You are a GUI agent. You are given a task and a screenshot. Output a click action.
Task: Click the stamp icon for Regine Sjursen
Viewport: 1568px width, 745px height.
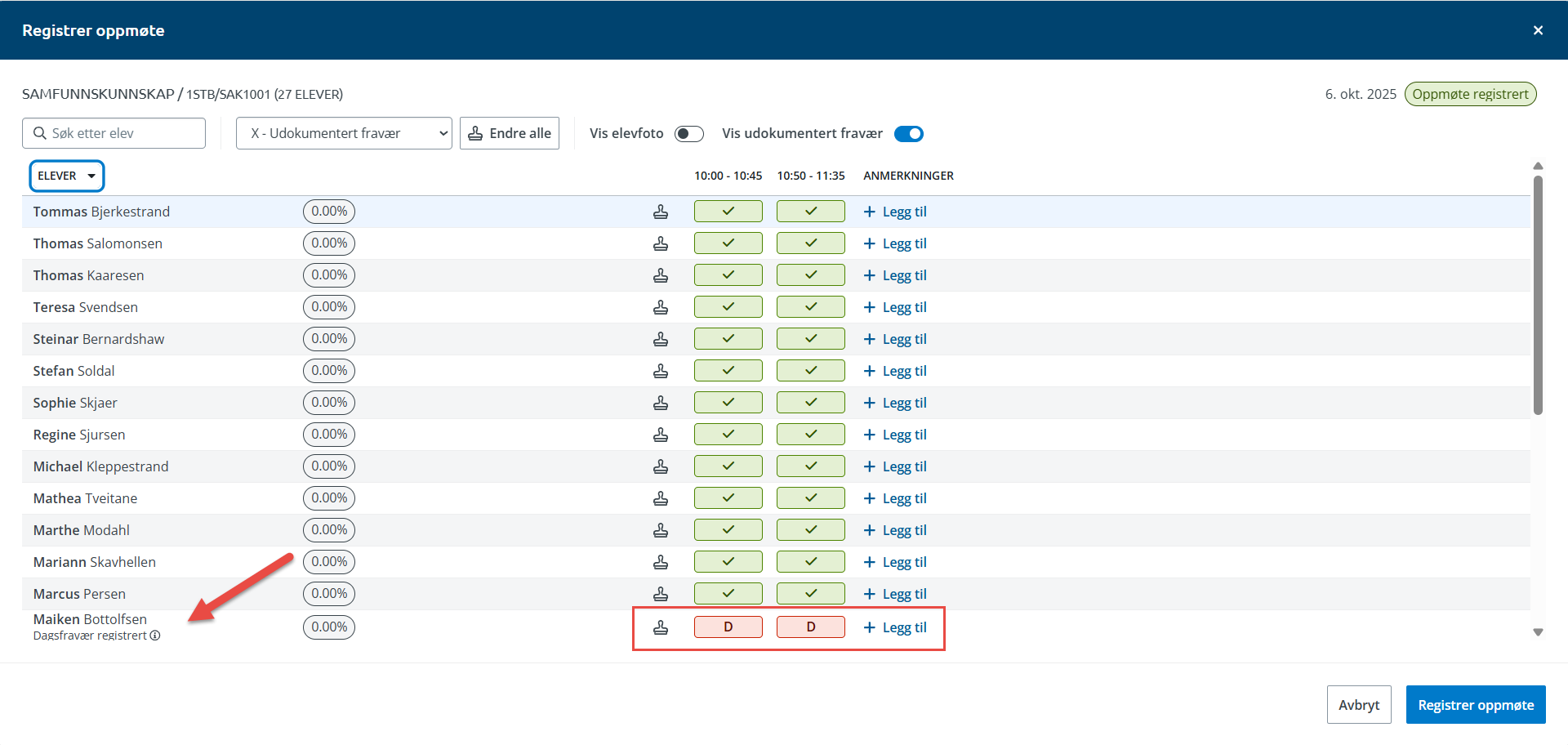661,435
